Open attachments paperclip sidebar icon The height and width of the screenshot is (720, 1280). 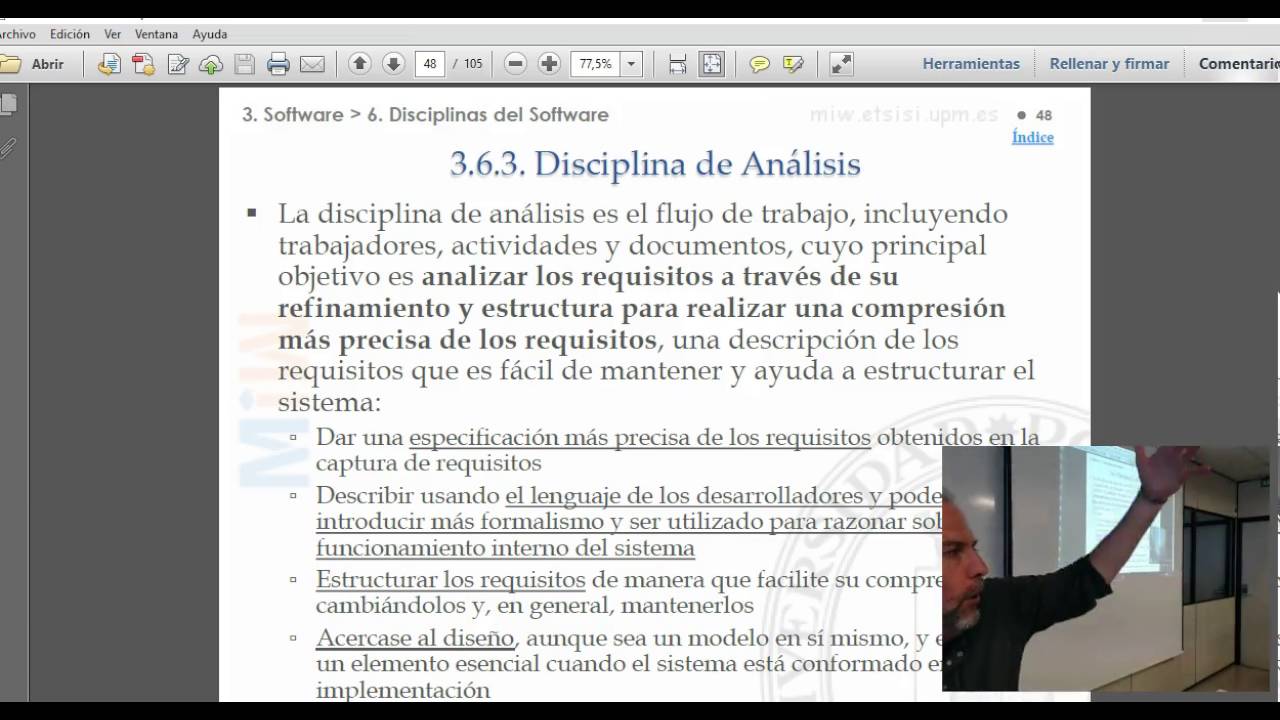[8, 149]
